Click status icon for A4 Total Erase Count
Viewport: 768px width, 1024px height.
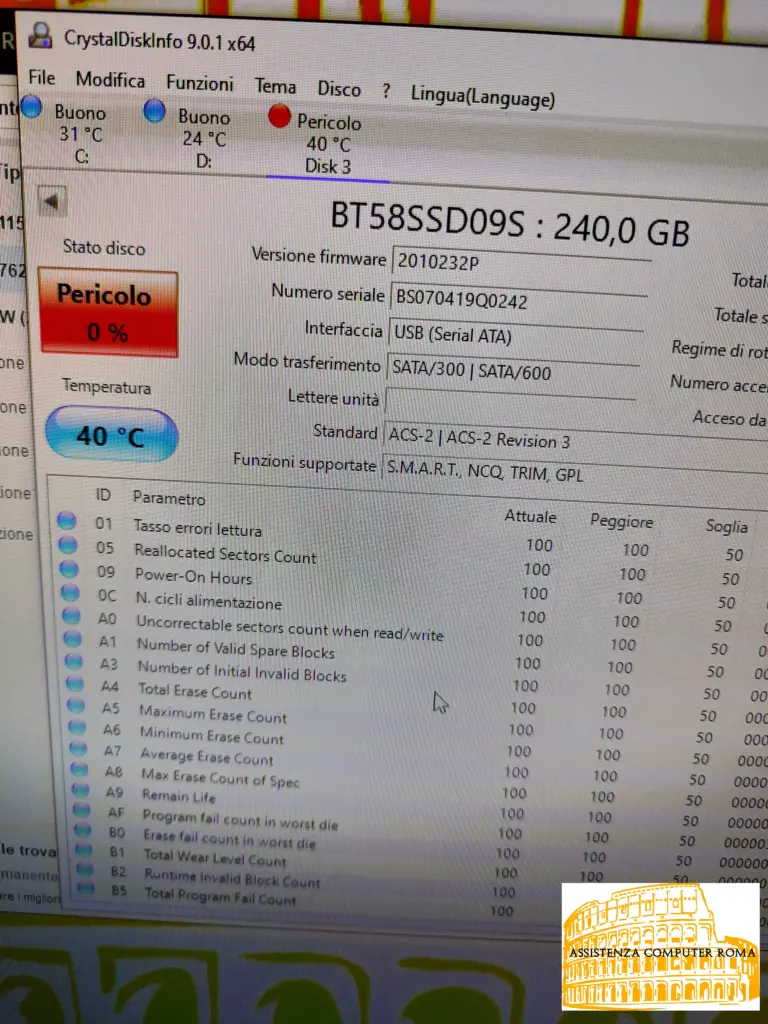(75, 684)
